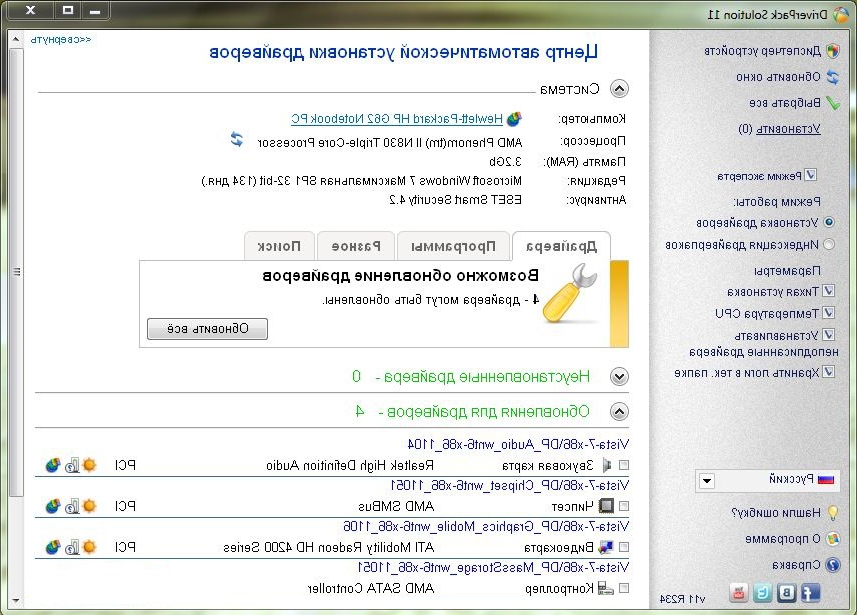Click the Установить (0) link
This screenshot has width=857, height=615.
[779, 129]
